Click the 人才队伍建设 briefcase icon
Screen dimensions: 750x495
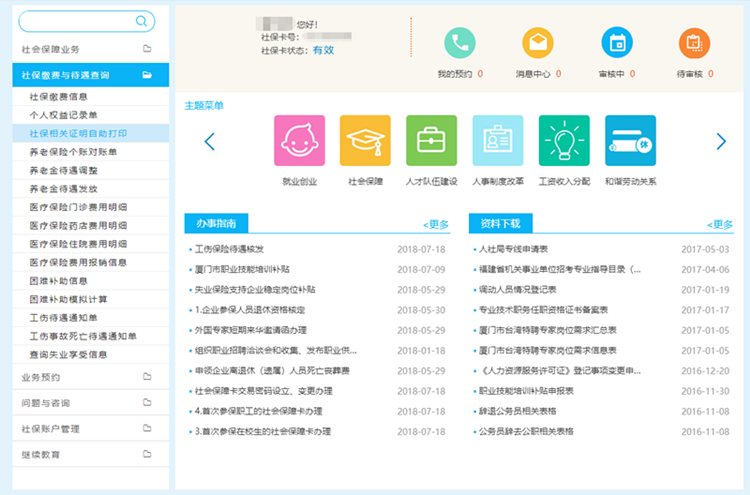coord(431,141)
